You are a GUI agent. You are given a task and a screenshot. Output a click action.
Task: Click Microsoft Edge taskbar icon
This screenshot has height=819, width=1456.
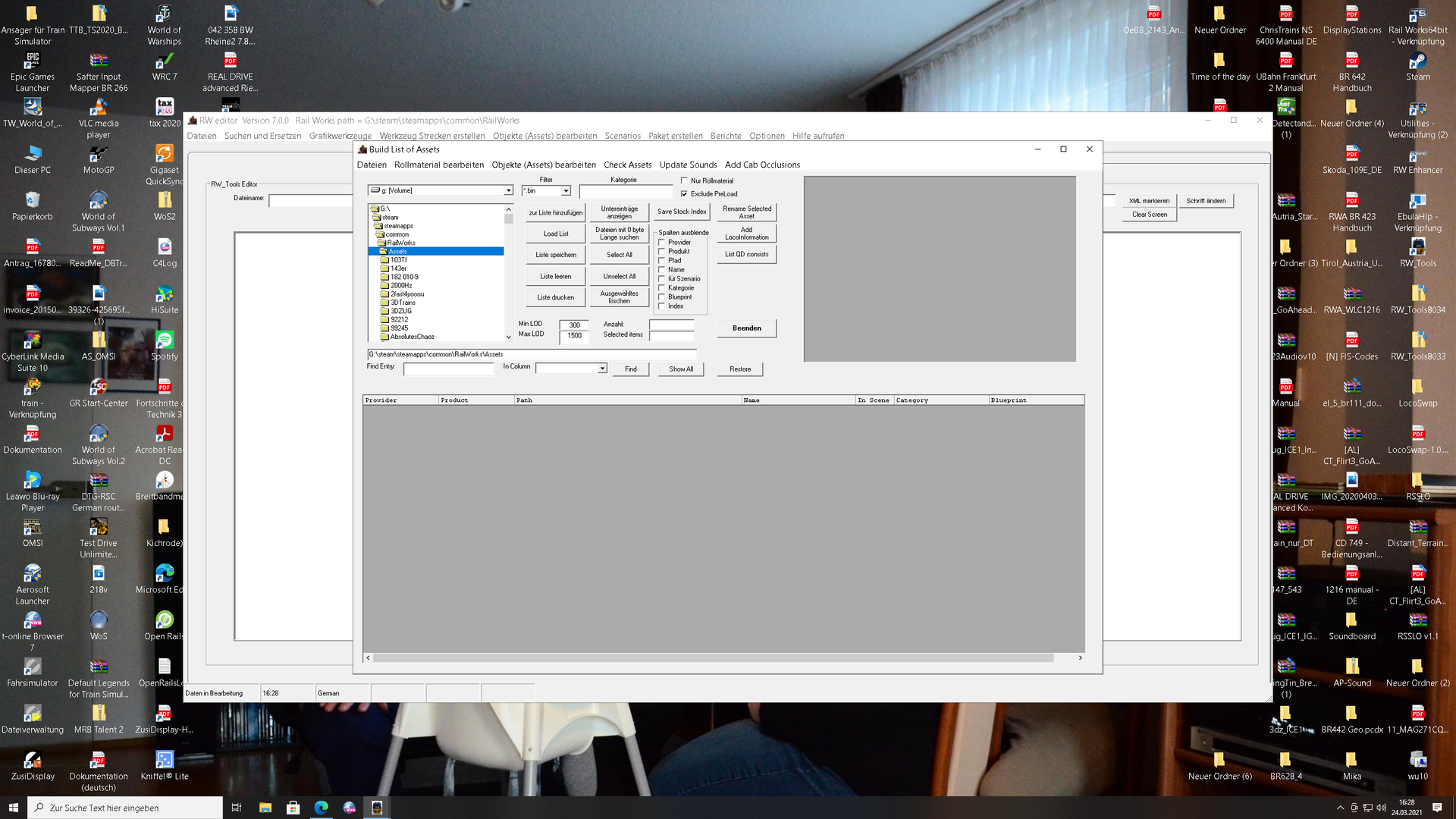click(321, 808)
